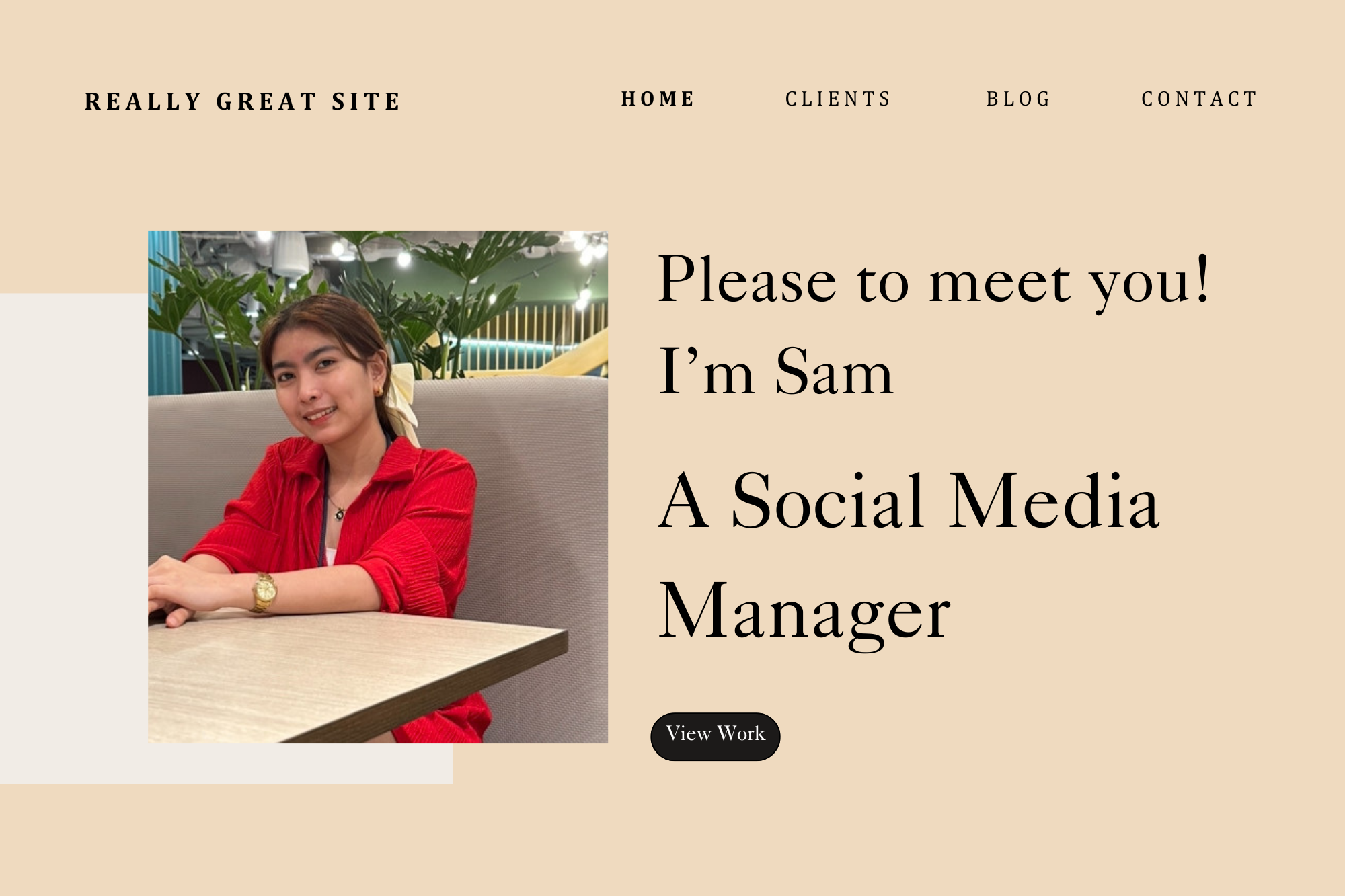Go to the Clients page
This screenshot has width=1345, height=896.
[x=838, y=99]
